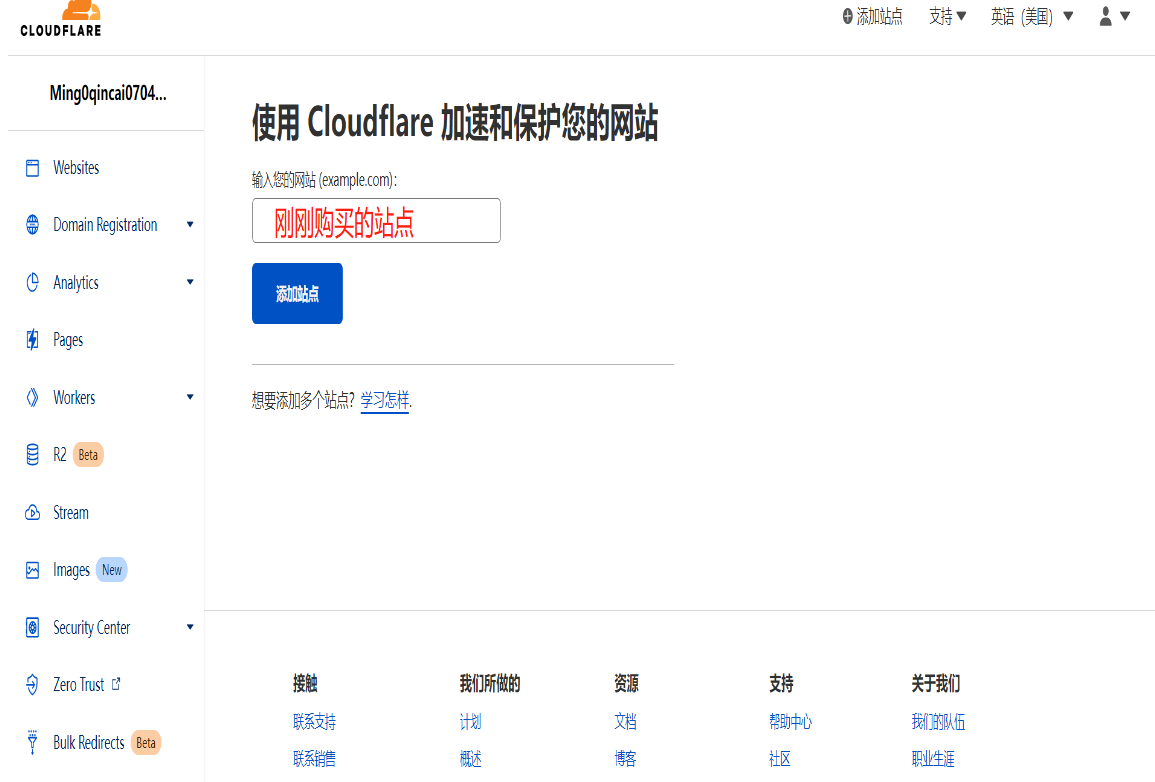The height and width of the screenshot is (782, 1155).
Task: Click the Workers diamond icon
Action: click(x=32, y=398)
